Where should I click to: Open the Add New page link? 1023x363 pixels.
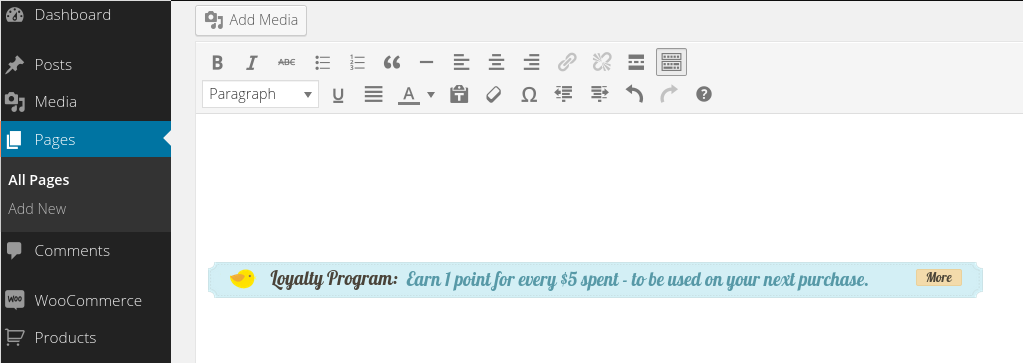[37, 209]
